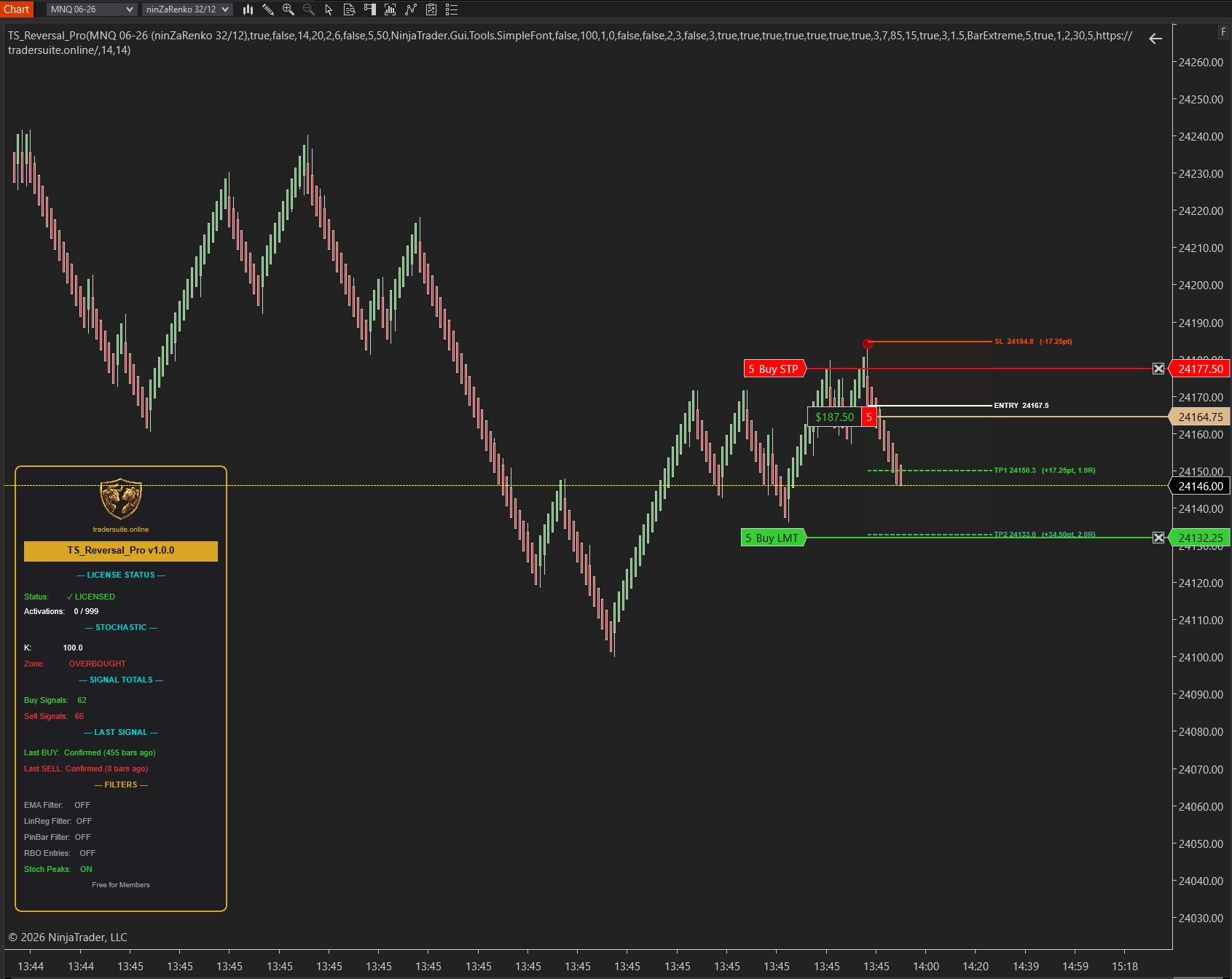Open the bar type chart style icon
The height and width of the screenshot is (979, 1232).
(248, 9)
